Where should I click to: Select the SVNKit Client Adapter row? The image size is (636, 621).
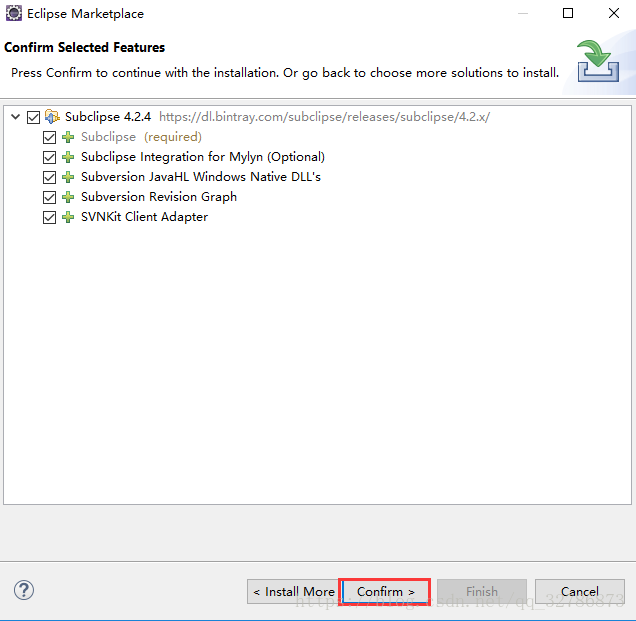coord(144,217)
